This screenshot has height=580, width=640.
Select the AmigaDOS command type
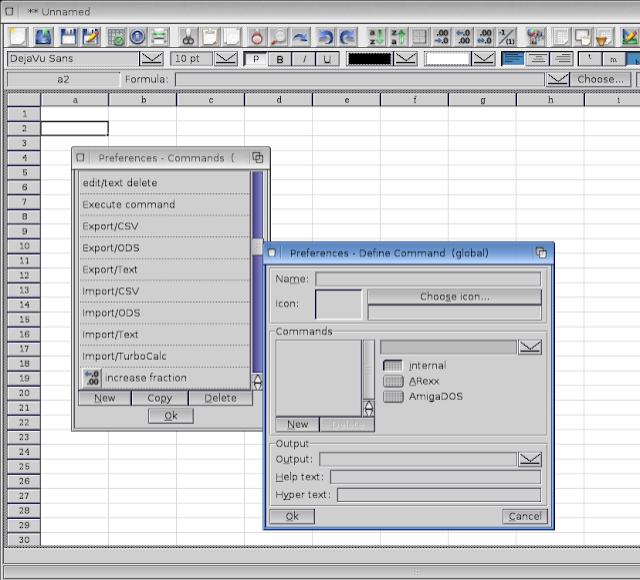click(x=393, y=396)
